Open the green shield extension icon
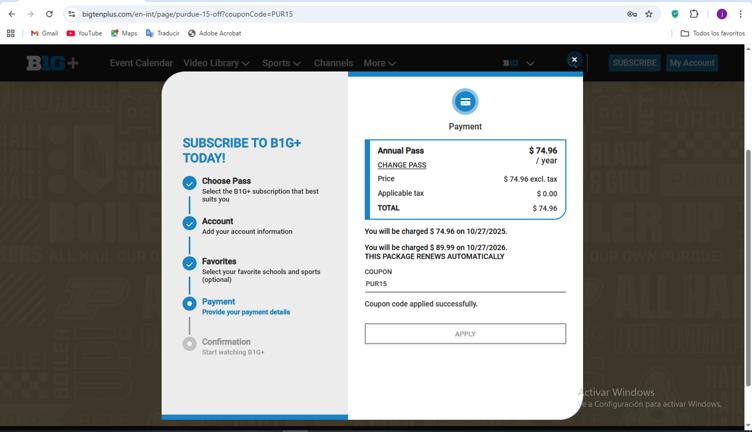The image size is (752, 432). click(675, 14)
